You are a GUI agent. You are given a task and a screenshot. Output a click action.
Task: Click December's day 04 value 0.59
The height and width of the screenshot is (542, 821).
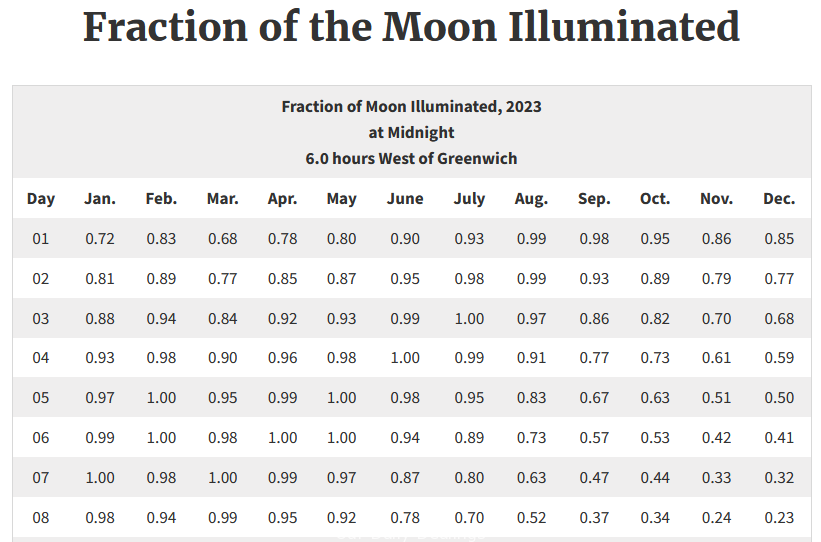tap(779, 358)
